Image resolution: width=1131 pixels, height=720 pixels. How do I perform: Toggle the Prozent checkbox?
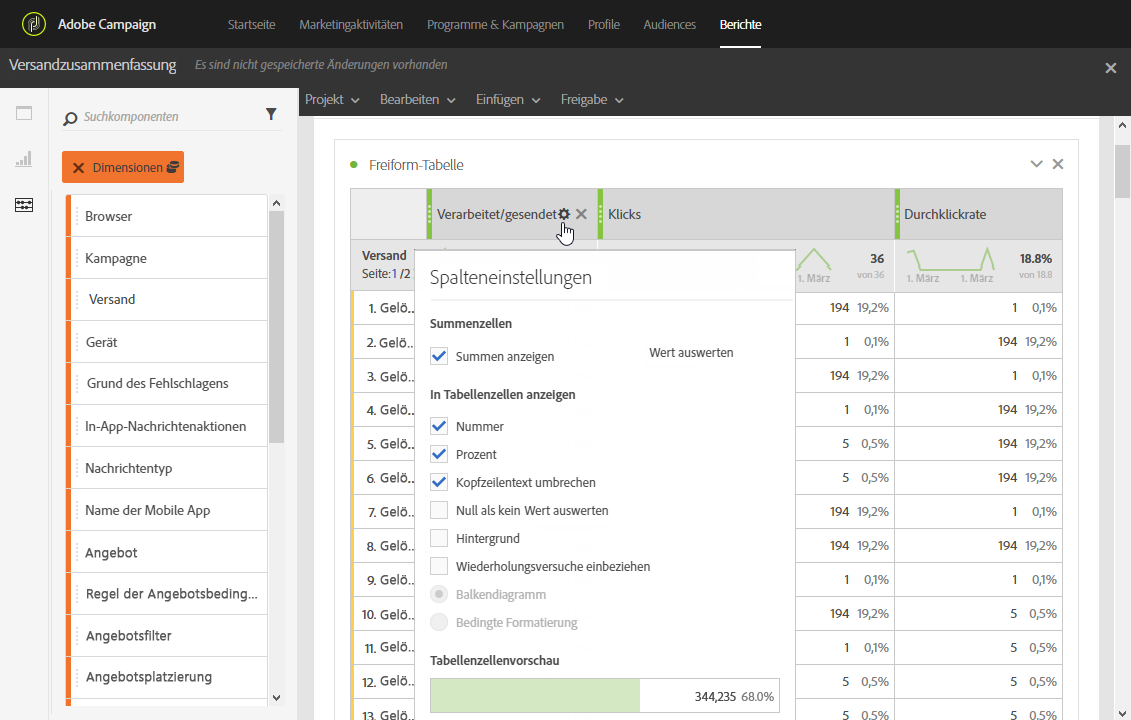point(439,454)
